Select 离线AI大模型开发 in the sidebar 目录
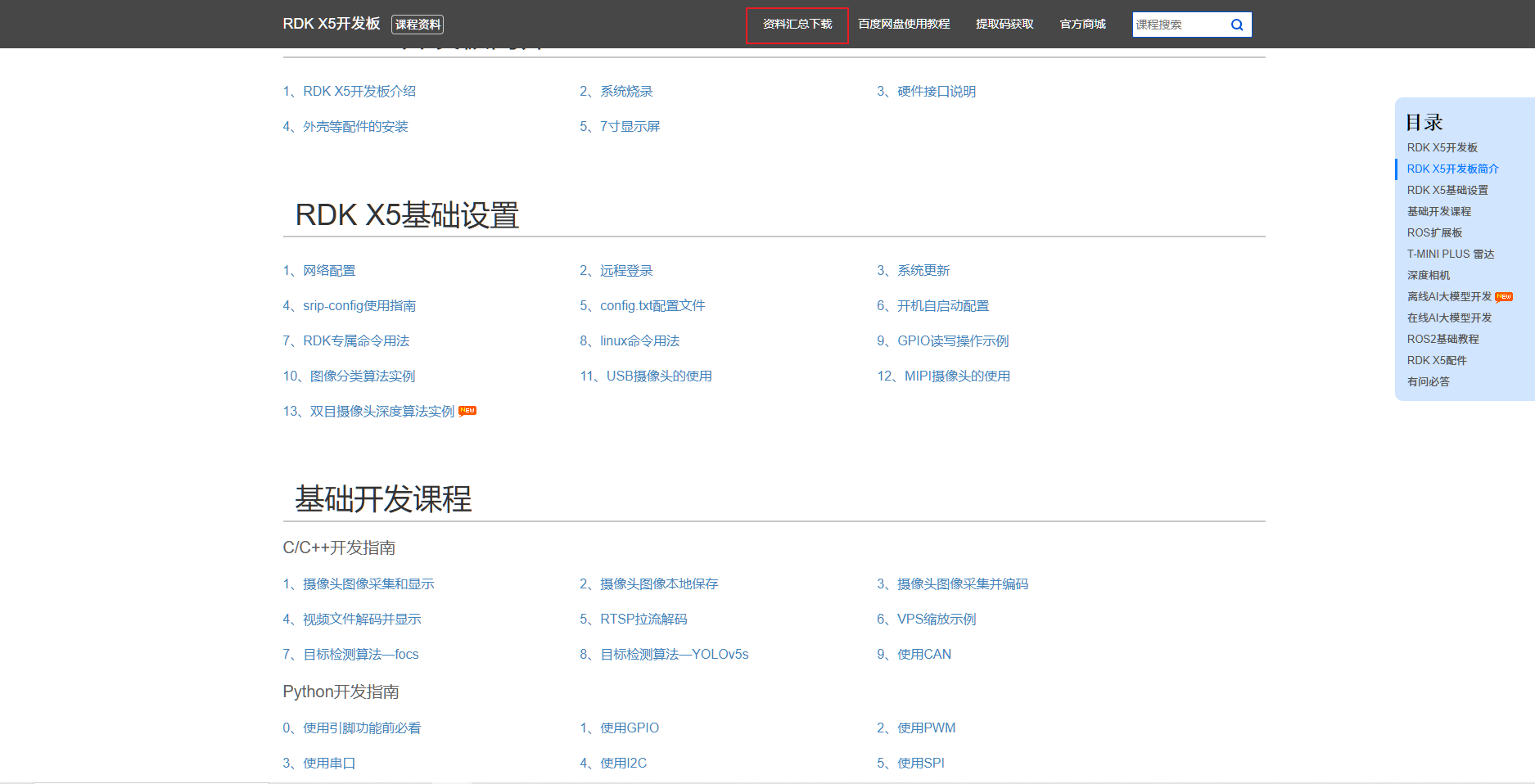1535x784 pixels. 1449,296
